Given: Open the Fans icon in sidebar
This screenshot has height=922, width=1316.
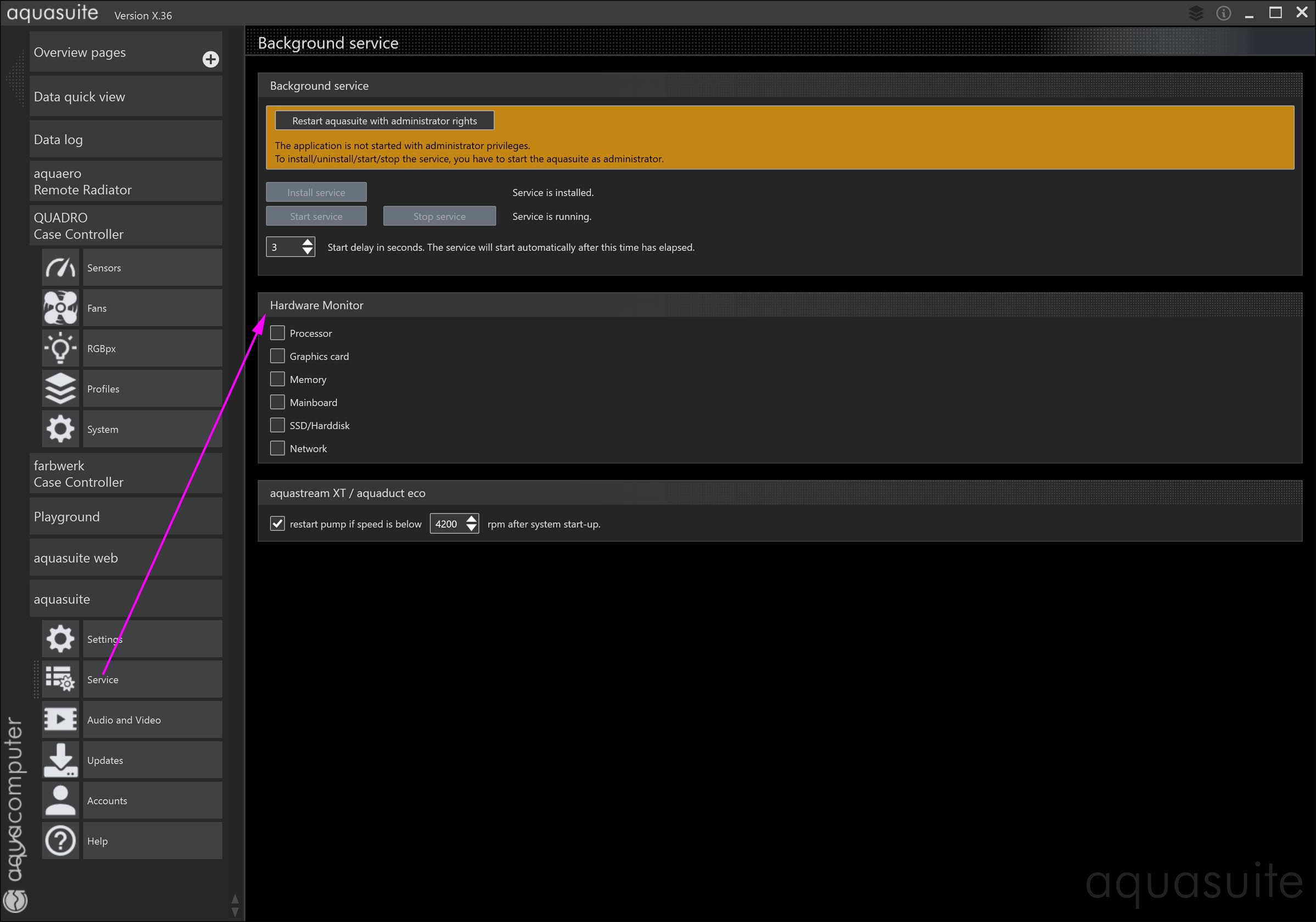Looking at the screenshot, I should coord(60,308).
